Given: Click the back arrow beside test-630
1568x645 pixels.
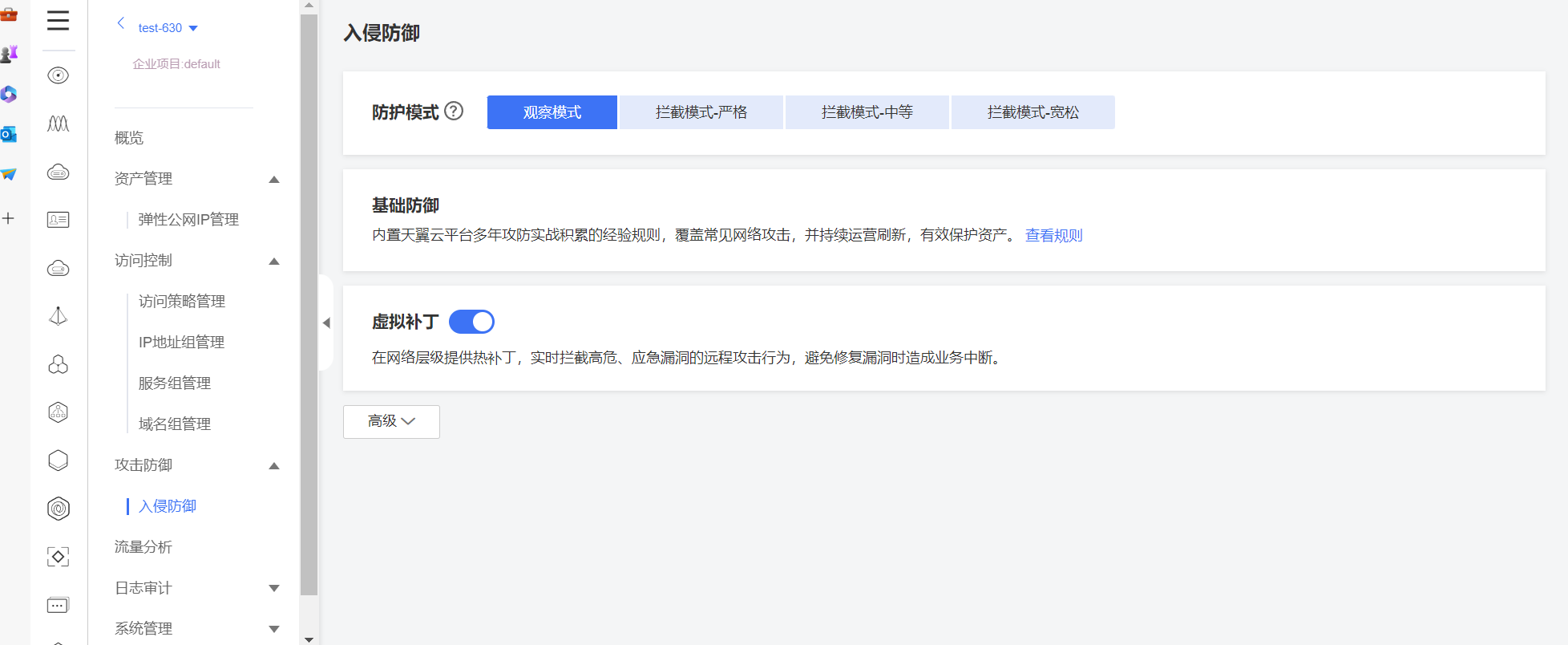Looking at the screenshot, I should (121, 23).
